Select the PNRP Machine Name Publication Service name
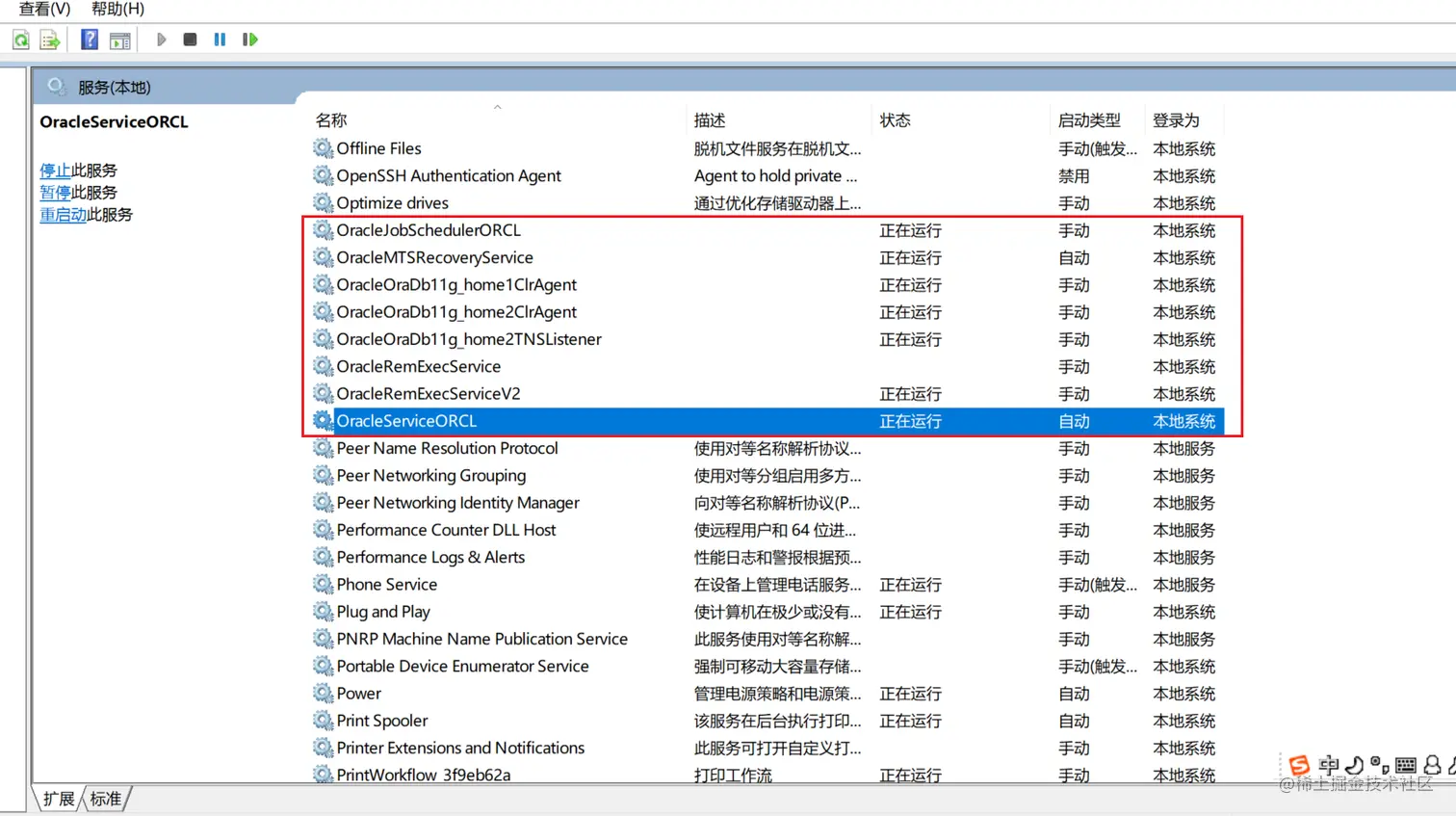The image size is (1456, 816). point(481,639)
